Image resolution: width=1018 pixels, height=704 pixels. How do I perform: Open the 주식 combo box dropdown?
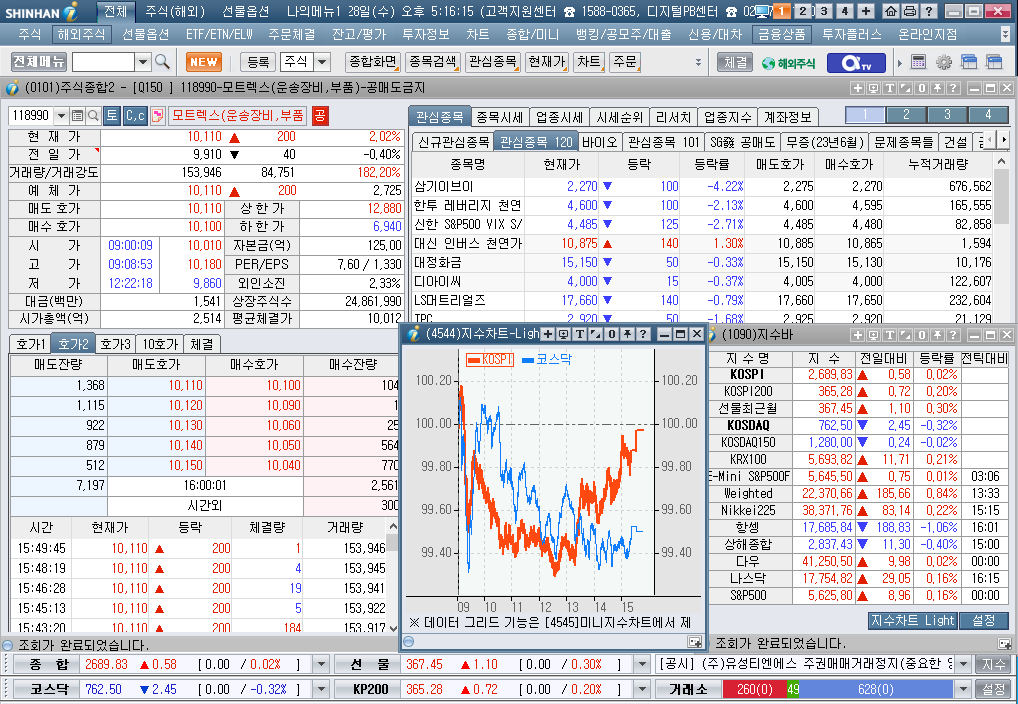tap(322, 62)
